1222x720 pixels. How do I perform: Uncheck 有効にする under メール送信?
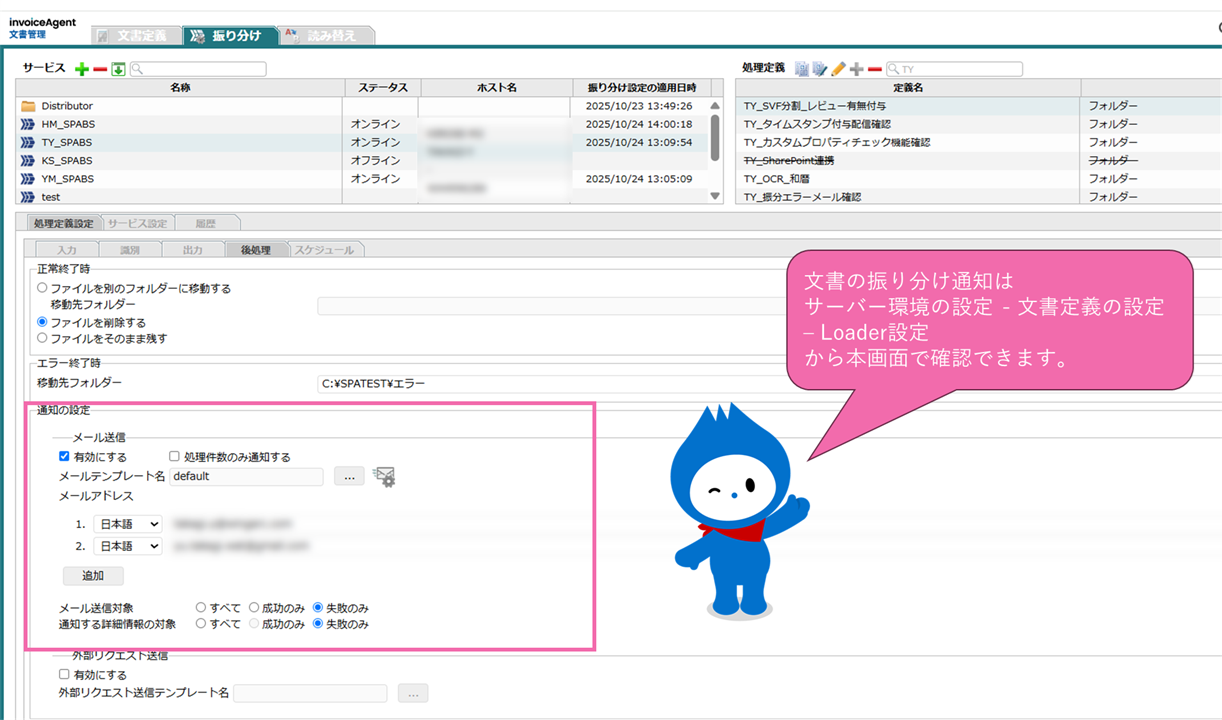coord(65,457)
